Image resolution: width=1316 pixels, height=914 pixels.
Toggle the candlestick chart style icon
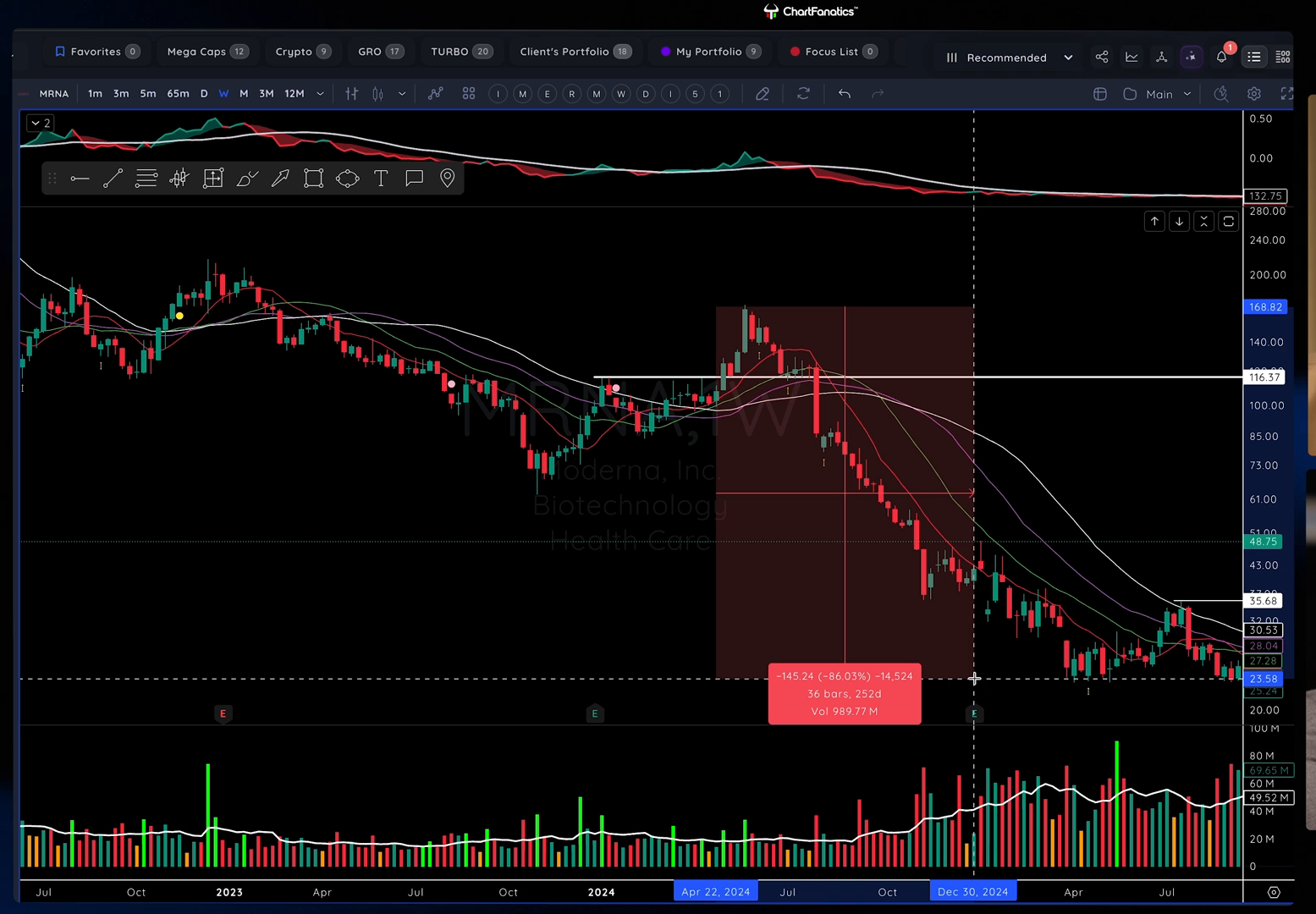[378, 94]
